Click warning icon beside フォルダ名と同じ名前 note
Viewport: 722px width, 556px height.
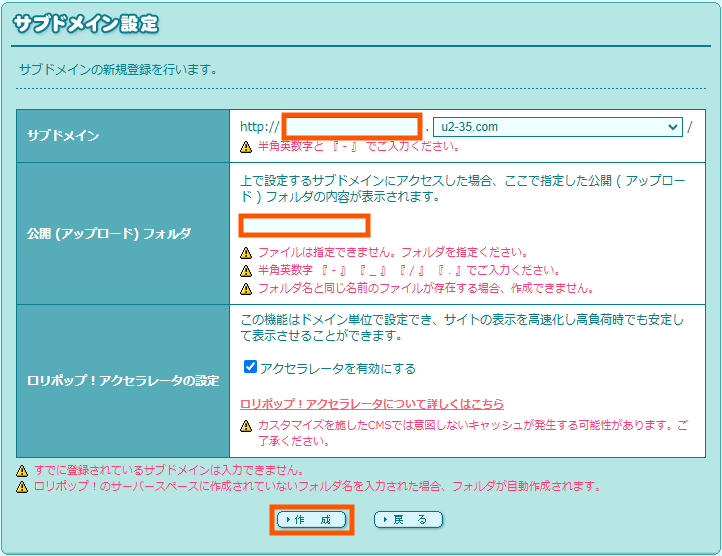(246, 289)
